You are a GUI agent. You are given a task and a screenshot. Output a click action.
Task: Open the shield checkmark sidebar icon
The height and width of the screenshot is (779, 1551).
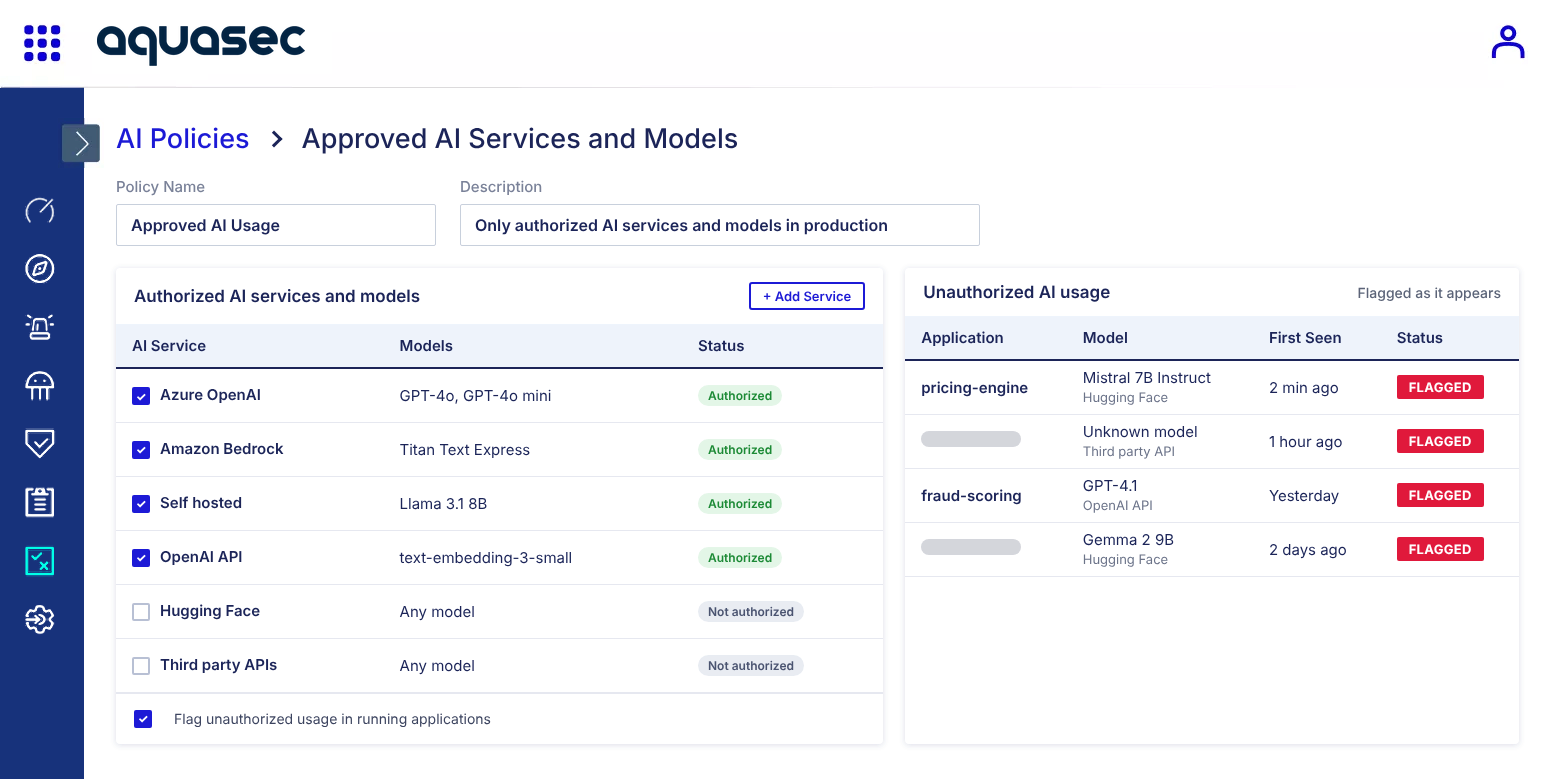pos(40,444)
